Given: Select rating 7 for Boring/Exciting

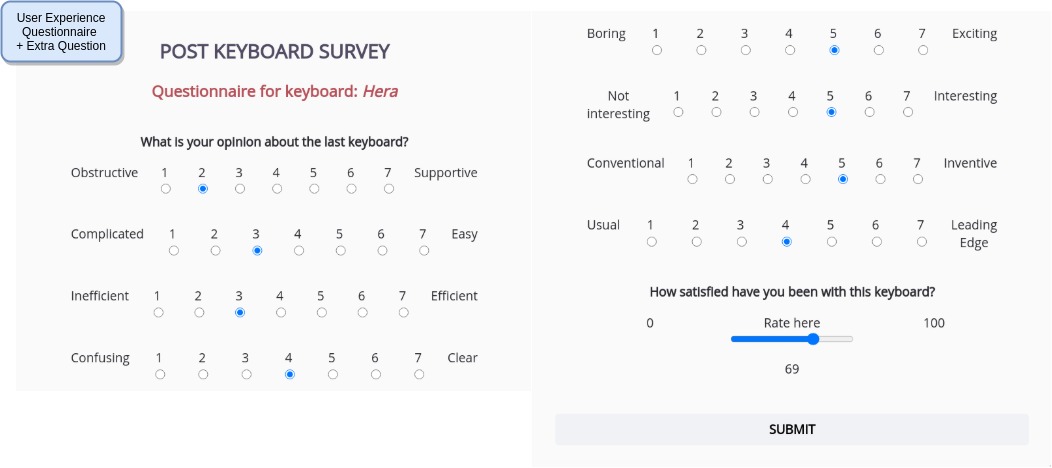Looking at the screenshot, I should click(923, 50).
